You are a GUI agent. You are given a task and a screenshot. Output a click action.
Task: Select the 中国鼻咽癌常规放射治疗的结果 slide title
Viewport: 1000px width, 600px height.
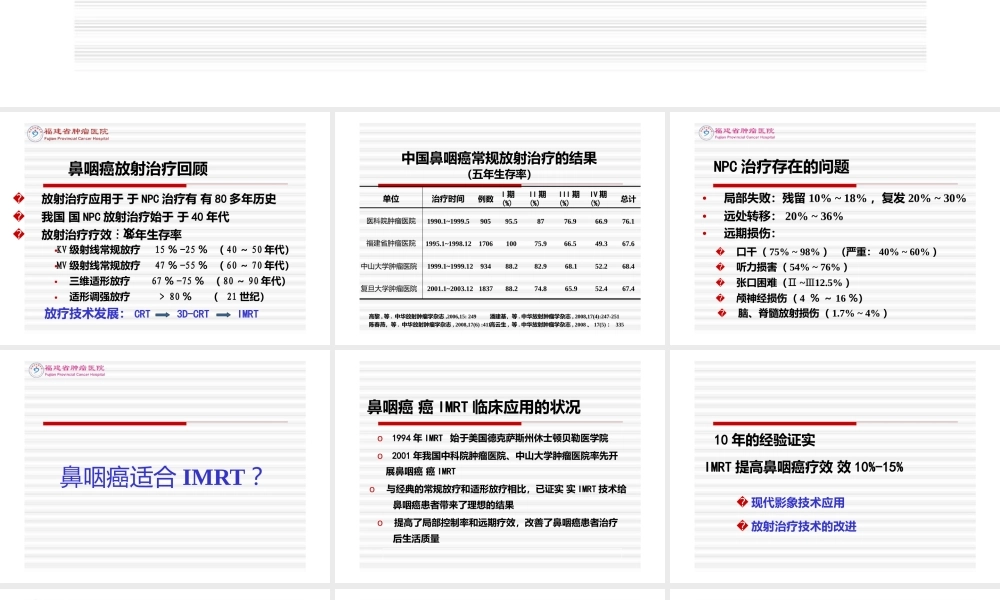click(x=499, y=158)
